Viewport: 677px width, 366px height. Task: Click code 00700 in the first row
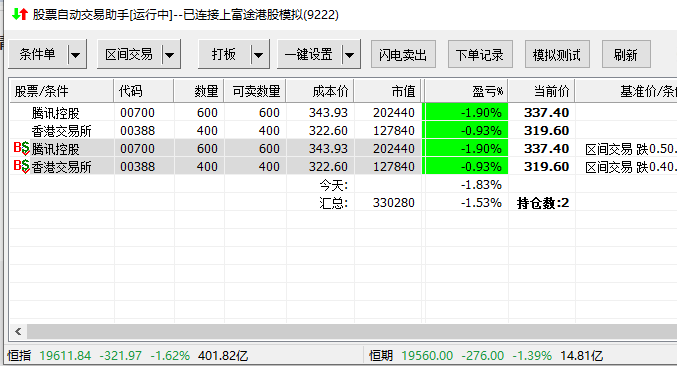(x=137, y=113)
